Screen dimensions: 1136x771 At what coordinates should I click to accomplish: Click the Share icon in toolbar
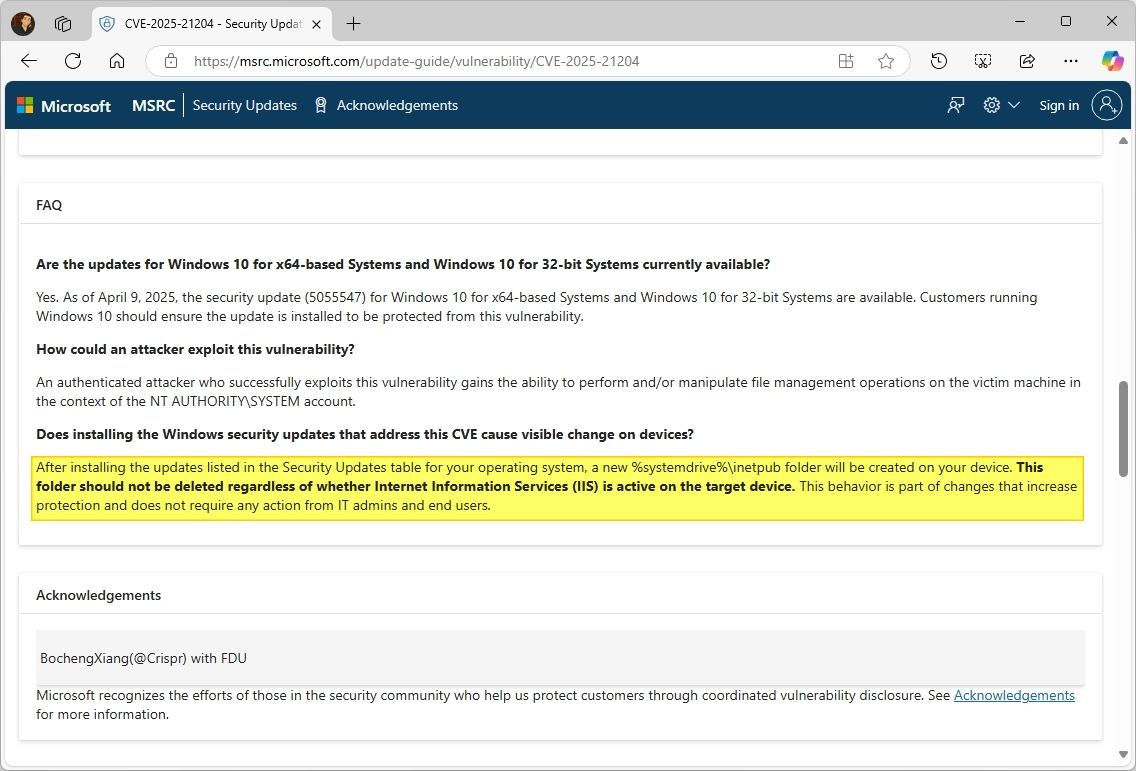(x=1027, y=61)
